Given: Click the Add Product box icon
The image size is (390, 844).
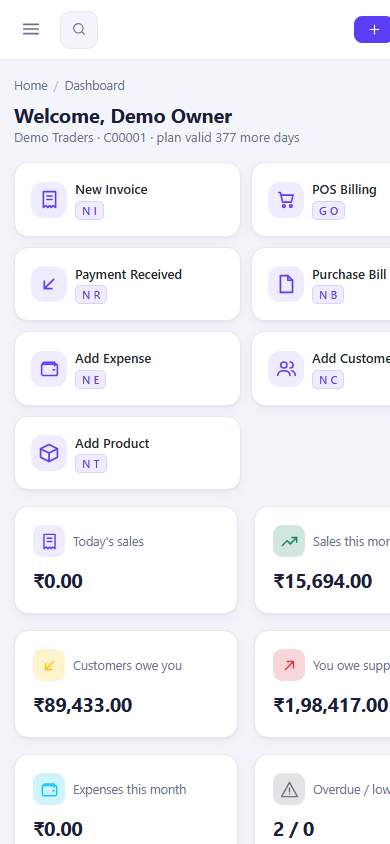Looking at the screenshot, I should 49,454.
